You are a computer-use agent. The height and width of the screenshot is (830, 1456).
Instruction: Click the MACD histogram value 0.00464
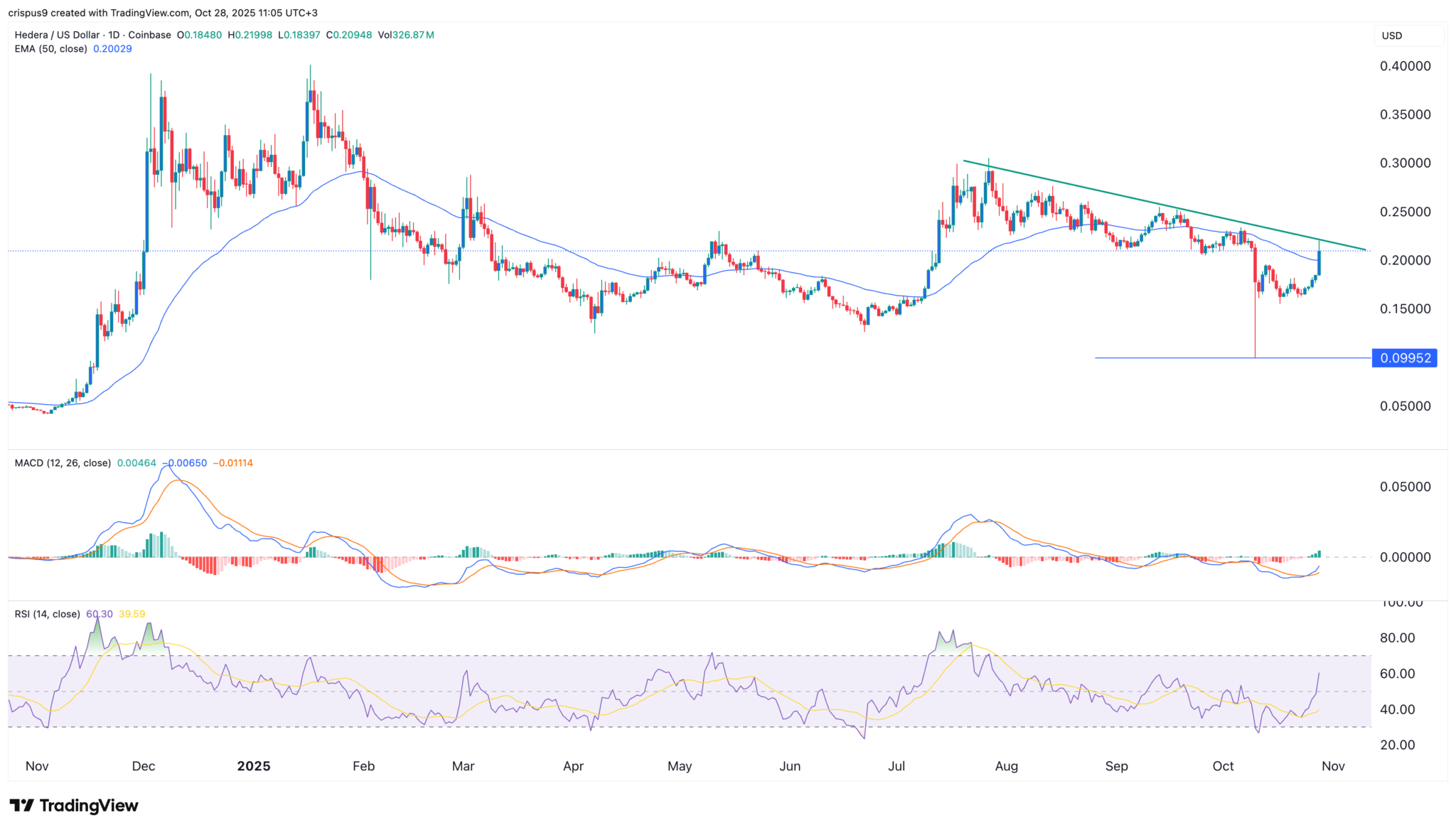coord(136,463)
